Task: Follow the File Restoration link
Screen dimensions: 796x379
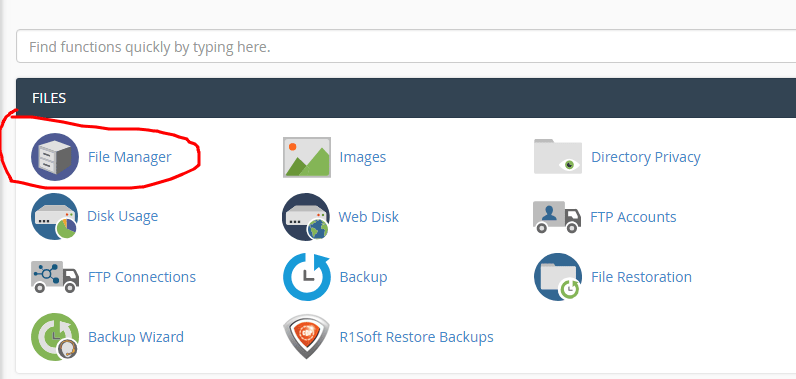Action: (x=641, y=277)
